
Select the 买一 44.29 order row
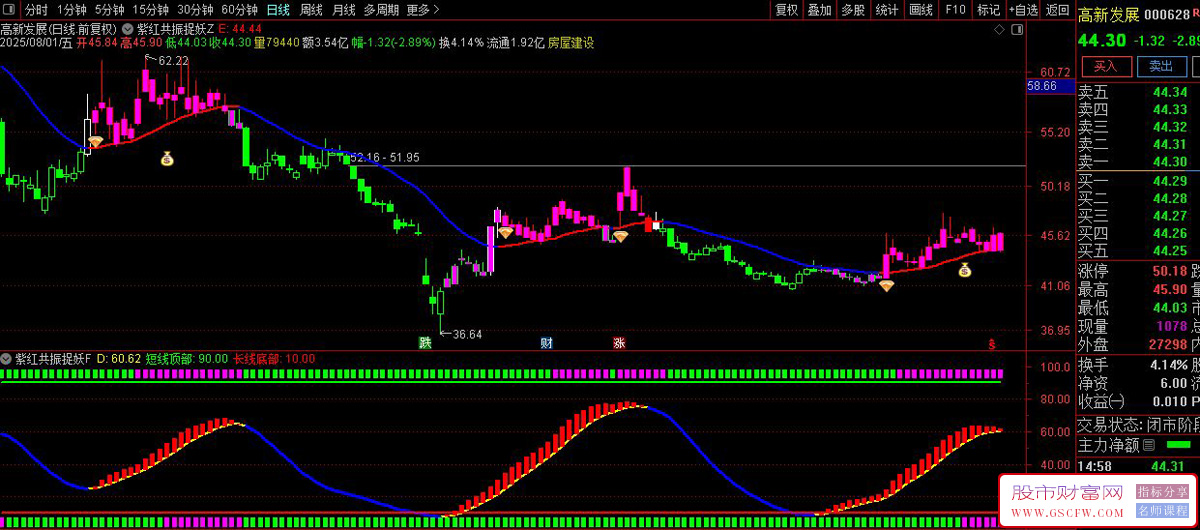[1137, 181]
